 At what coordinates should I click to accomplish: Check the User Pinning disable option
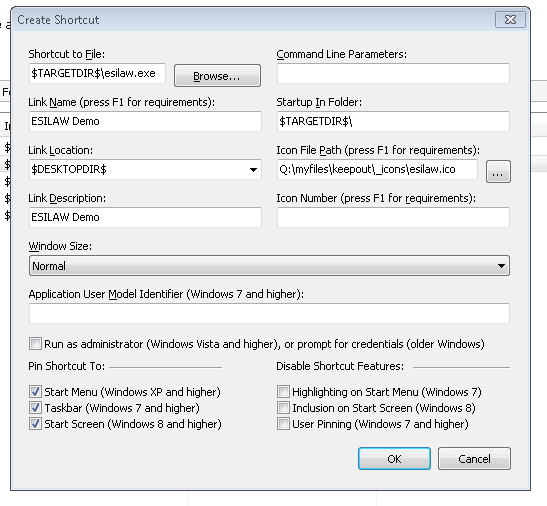[283, 424]
